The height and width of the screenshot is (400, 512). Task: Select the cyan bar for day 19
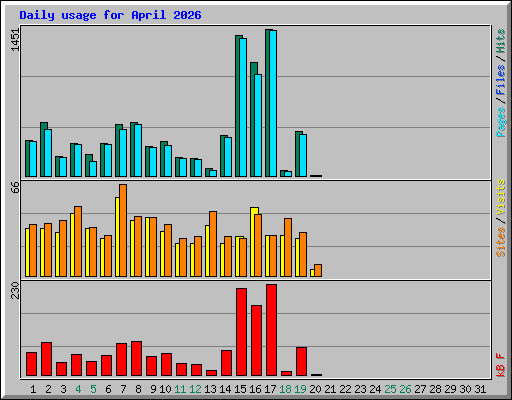(x=303, y=155)
